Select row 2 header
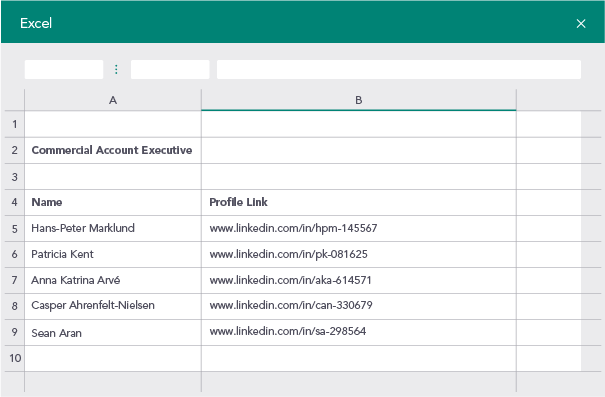 [x=15, y=150]
